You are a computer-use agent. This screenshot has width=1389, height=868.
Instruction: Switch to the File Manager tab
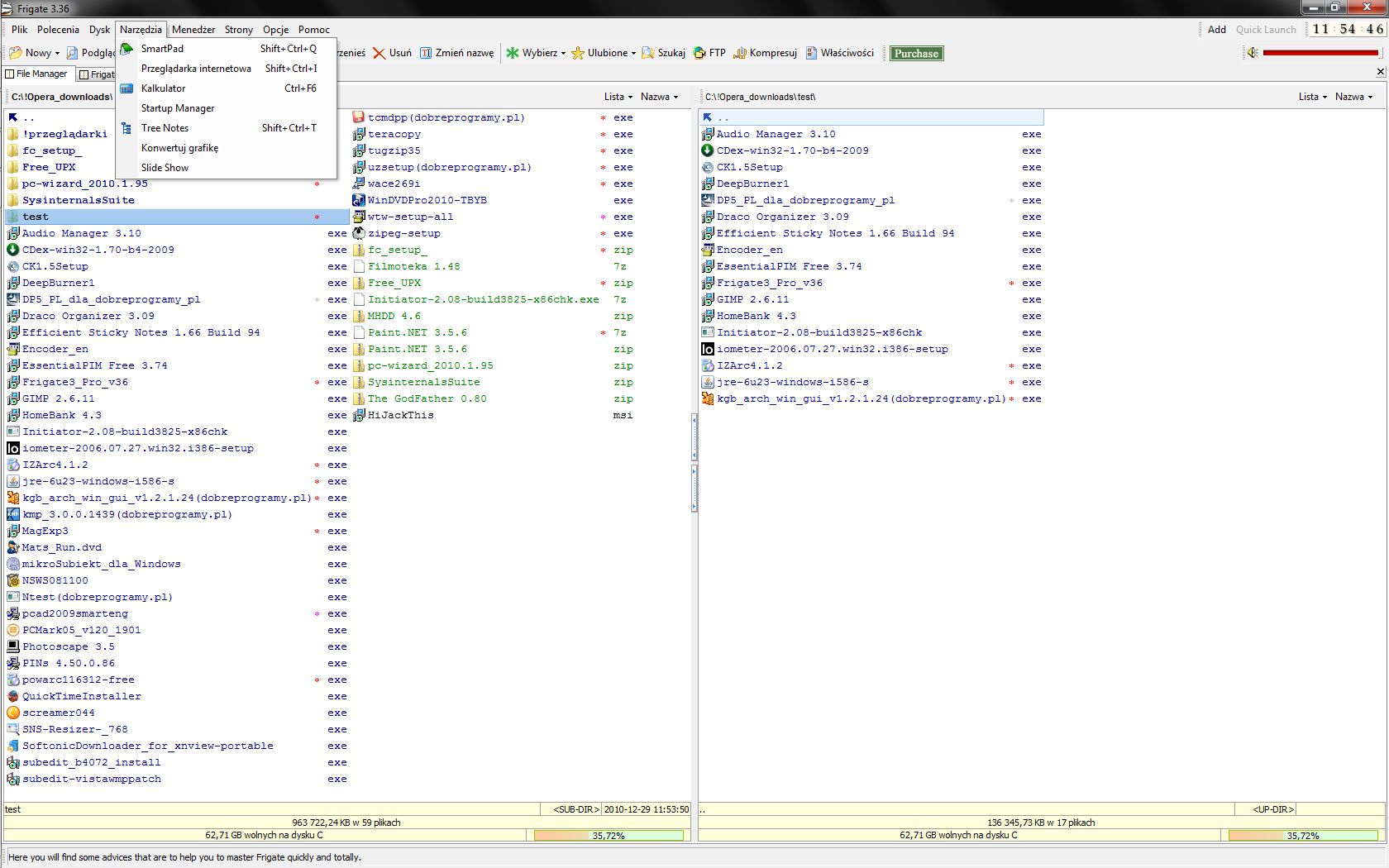point(37,74)
